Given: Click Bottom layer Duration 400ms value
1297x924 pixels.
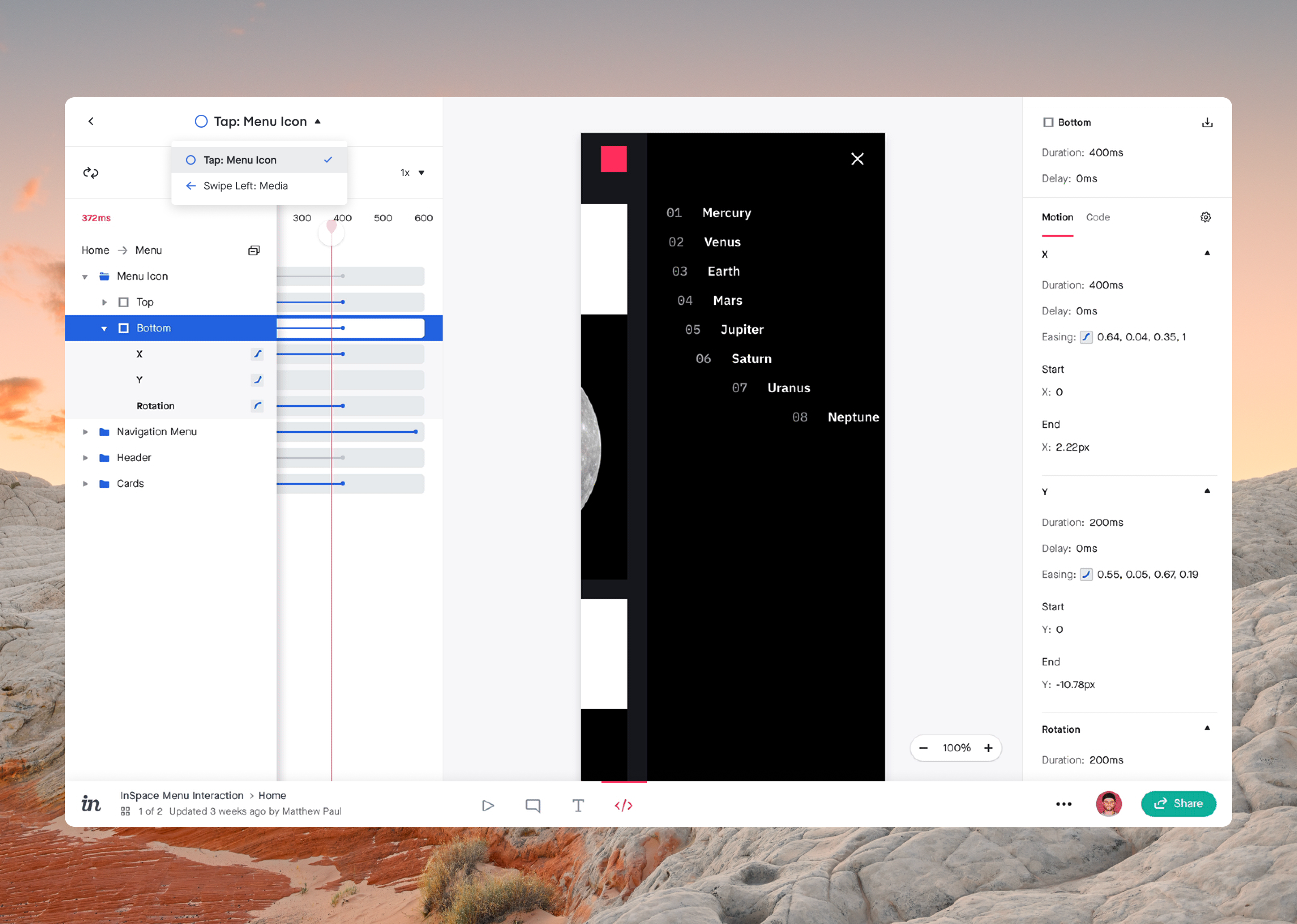Looking at the screenshot, I should coord(1106,152).
